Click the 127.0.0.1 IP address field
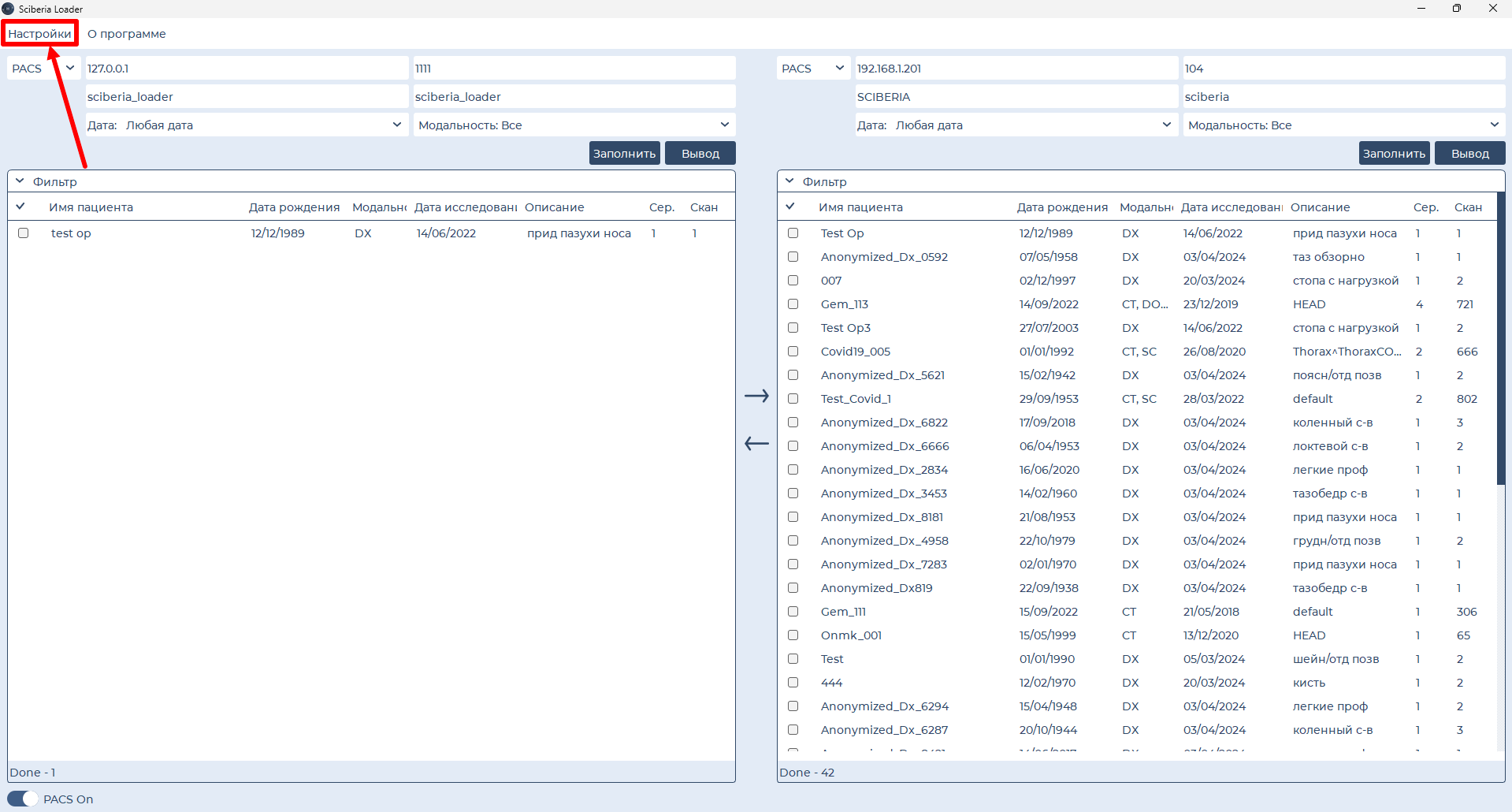 pos(247,69)
